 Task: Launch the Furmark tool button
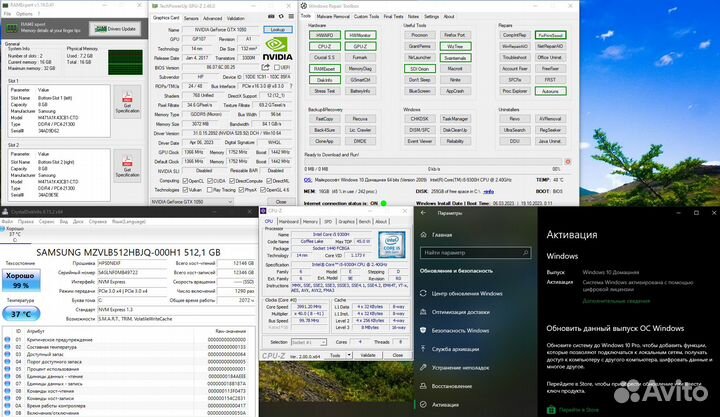point(360,57)
